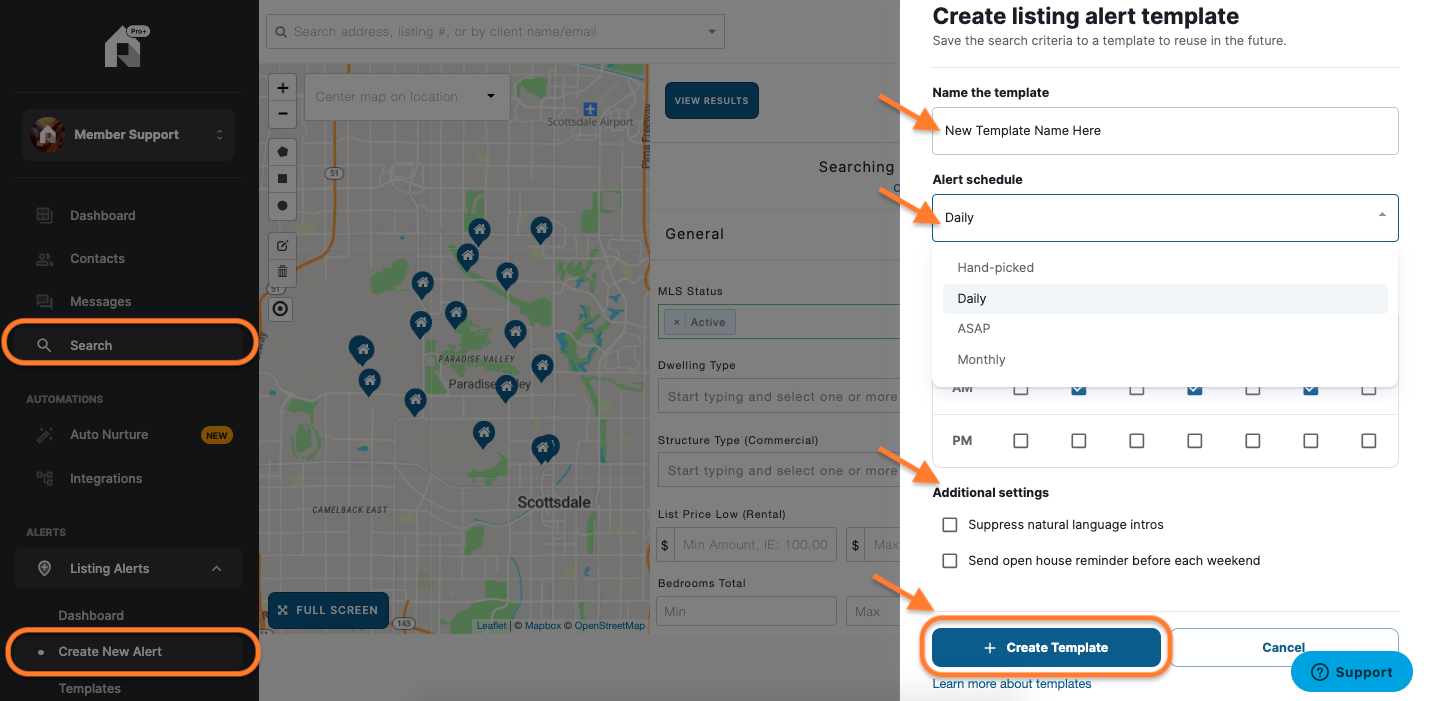Screen dimensions: 1430x701
Task: Click the View Results button
Action: [x=712, y=101]
